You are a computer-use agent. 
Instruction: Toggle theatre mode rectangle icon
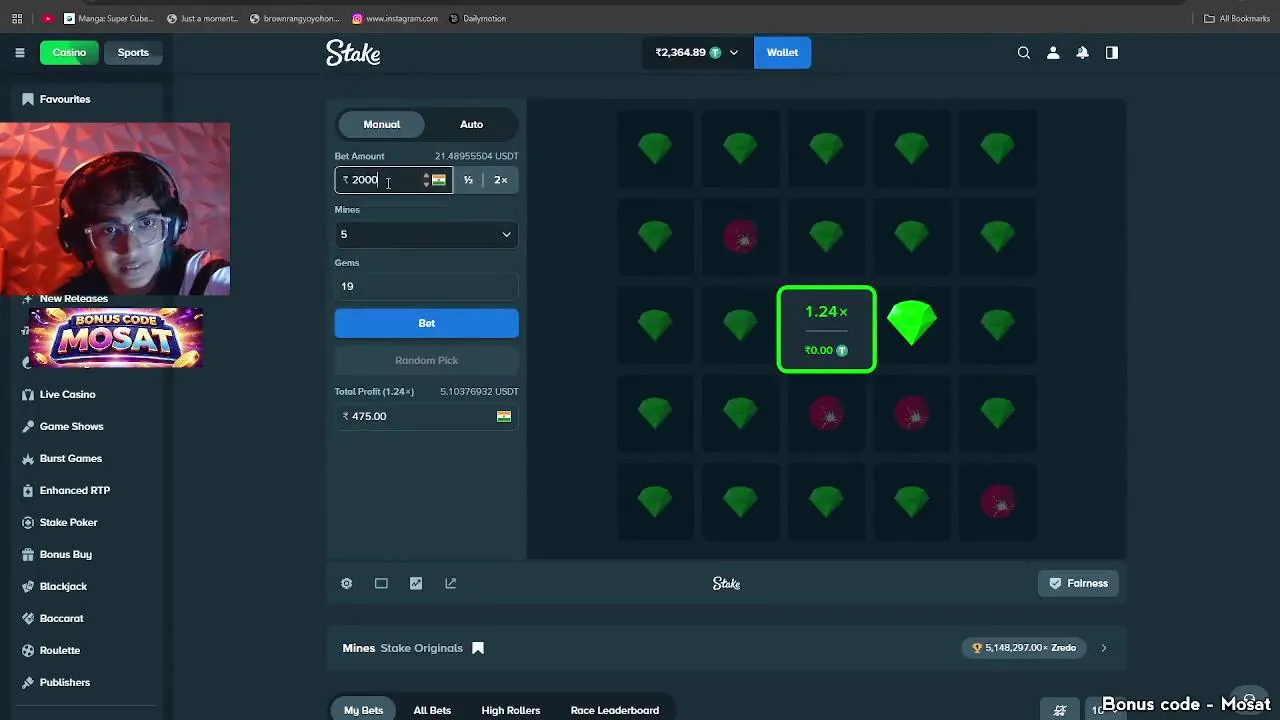click(381, 583)
